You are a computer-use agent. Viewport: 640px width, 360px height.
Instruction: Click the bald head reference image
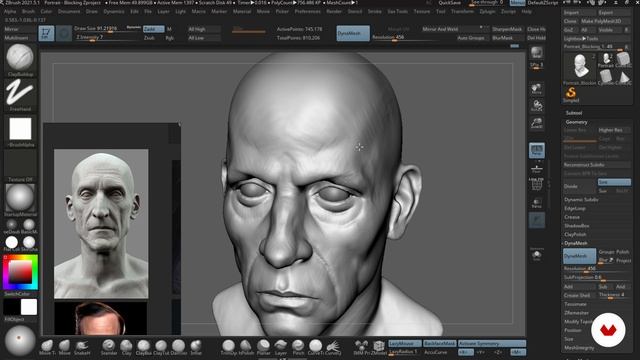[101, 223]
